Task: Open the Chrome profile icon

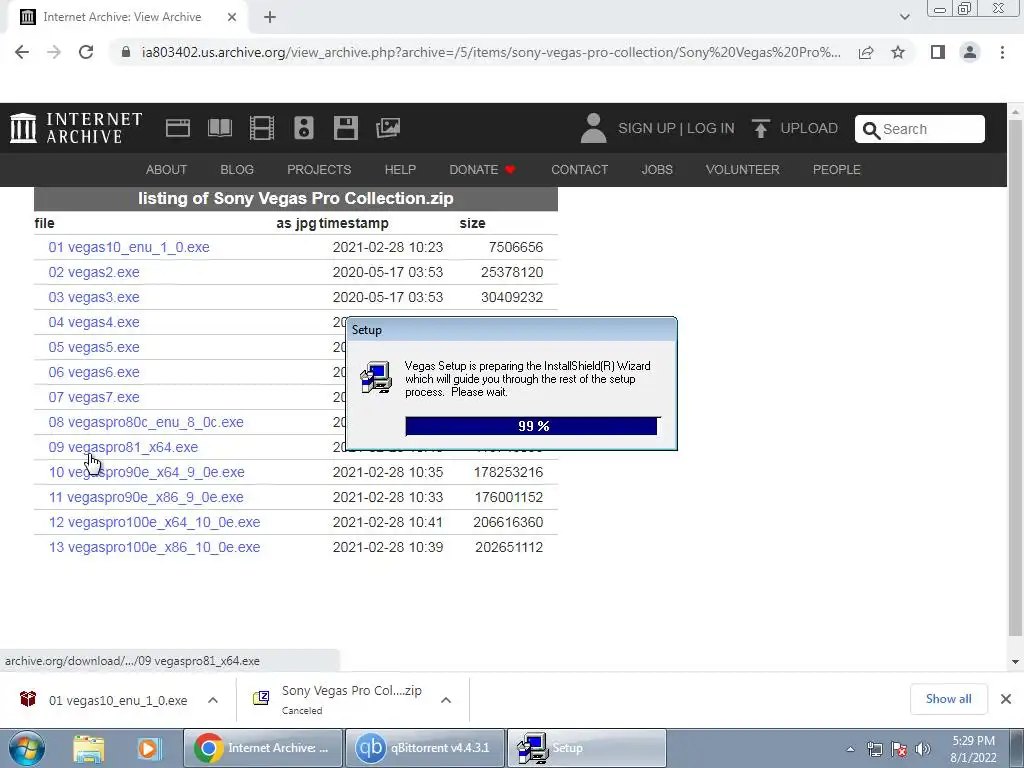Action: click(970, 52)
